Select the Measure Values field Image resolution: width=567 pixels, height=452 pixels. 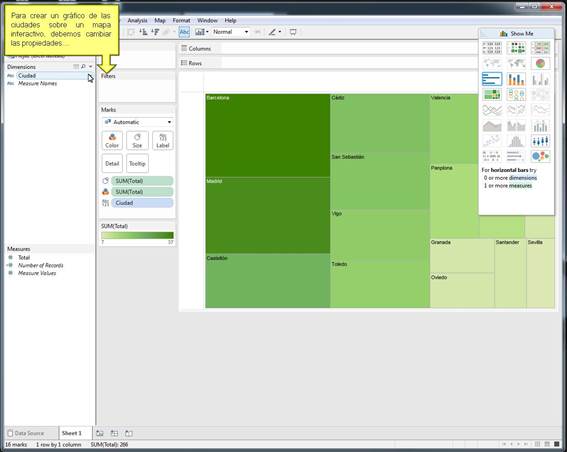point(37,273)
